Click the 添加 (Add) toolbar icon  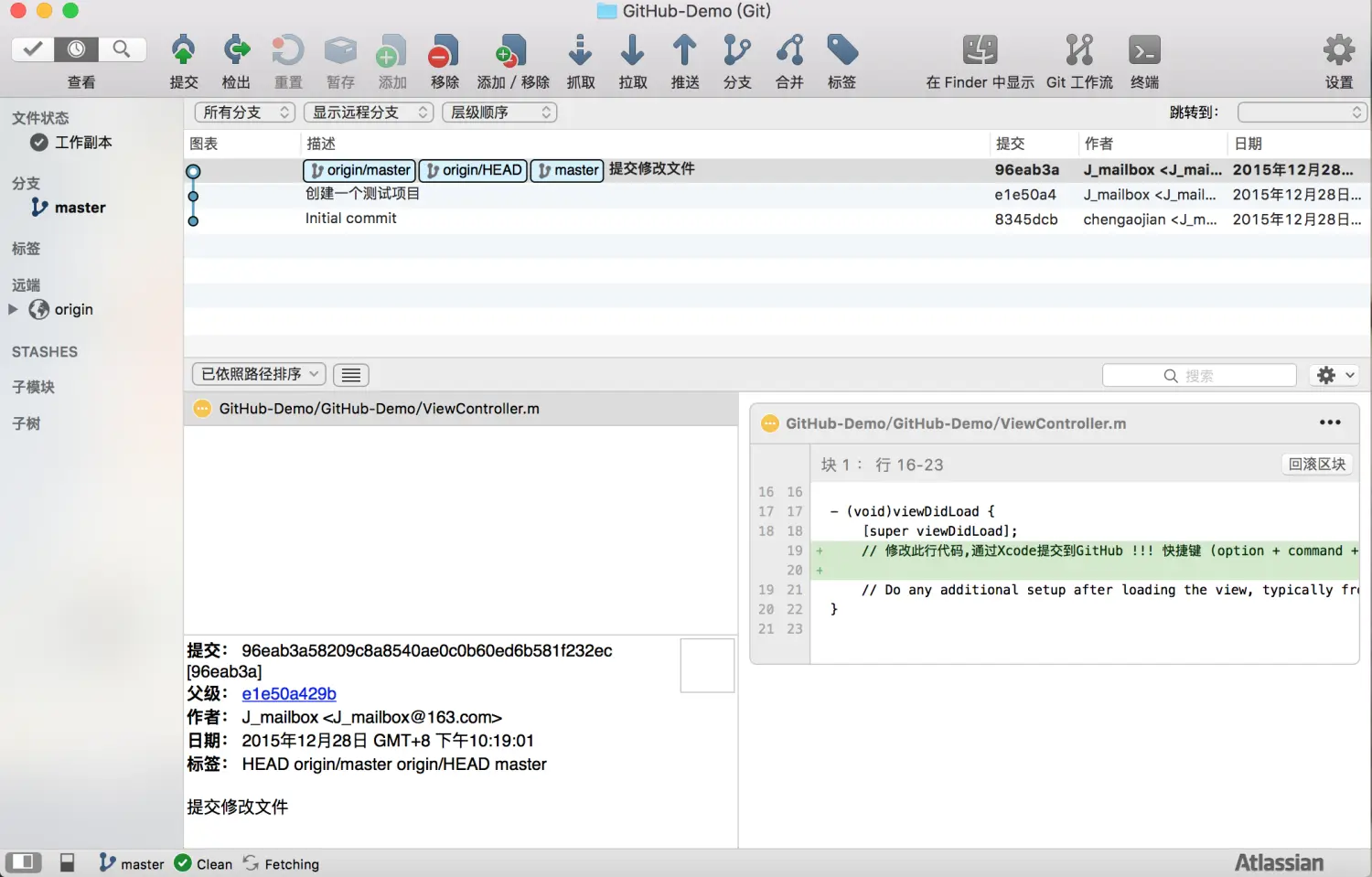[392, 51]
